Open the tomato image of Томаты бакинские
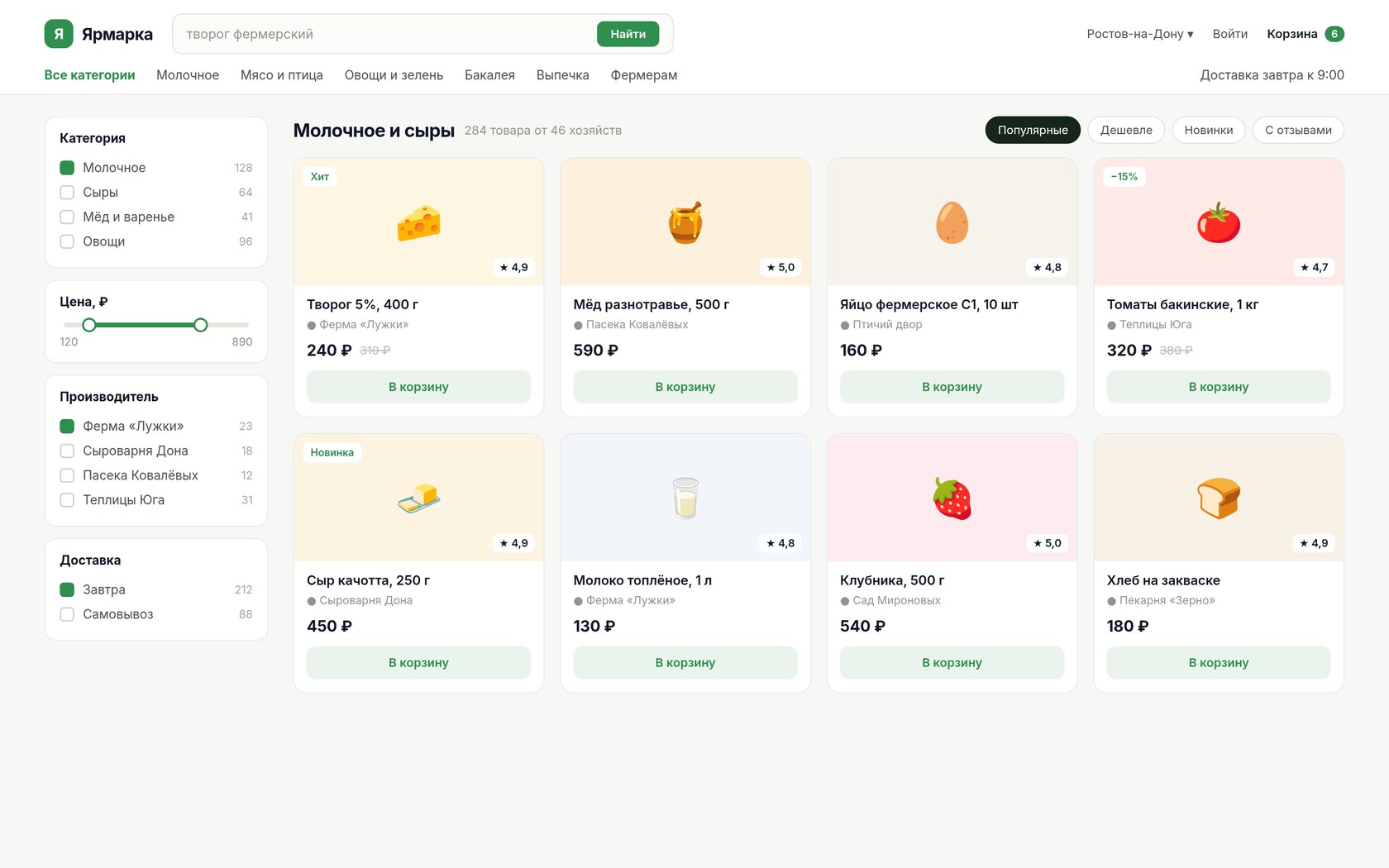The image size is (1389, 868). pyautogui.click(x=1219, y=223)
